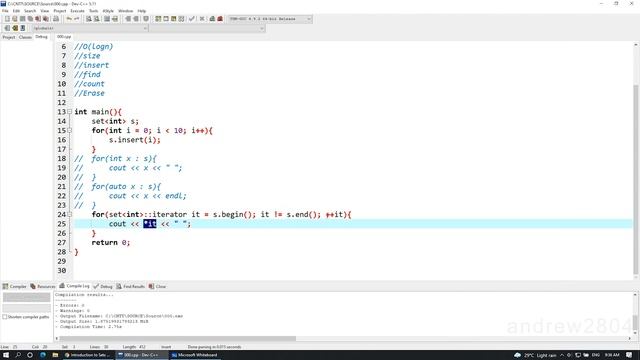The width and height of the screenshot is (640, 360).
Task: Click the s.insert(i); line of code
Action: click(135, 140)
